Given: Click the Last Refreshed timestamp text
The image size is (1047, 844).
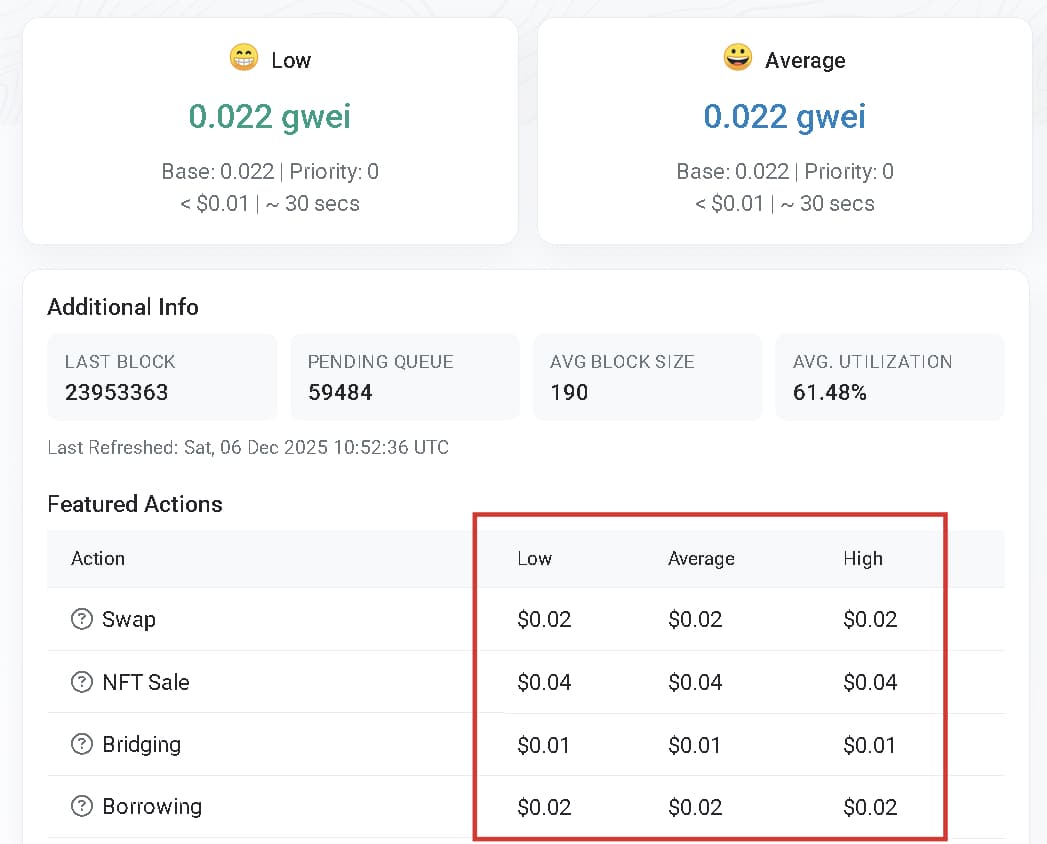Looking at the screenshot, I should 248,447.
